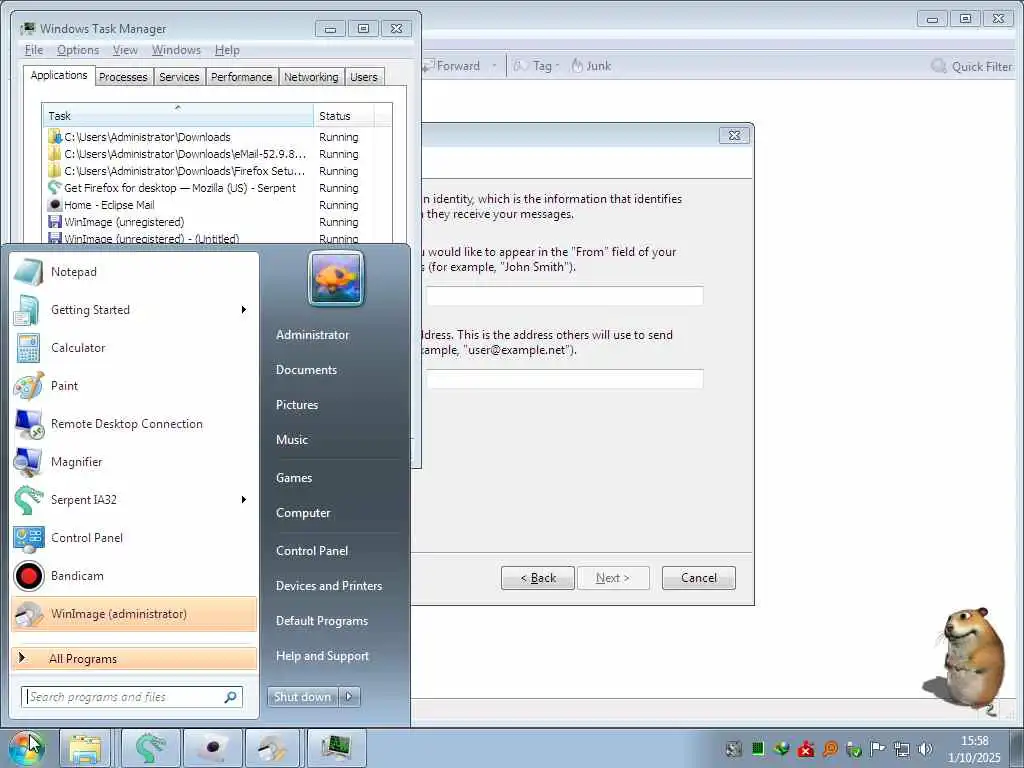This screenshot has width=1024, height=768.
Task: Open Pictures from Start menu
Action: coord(297,405)
